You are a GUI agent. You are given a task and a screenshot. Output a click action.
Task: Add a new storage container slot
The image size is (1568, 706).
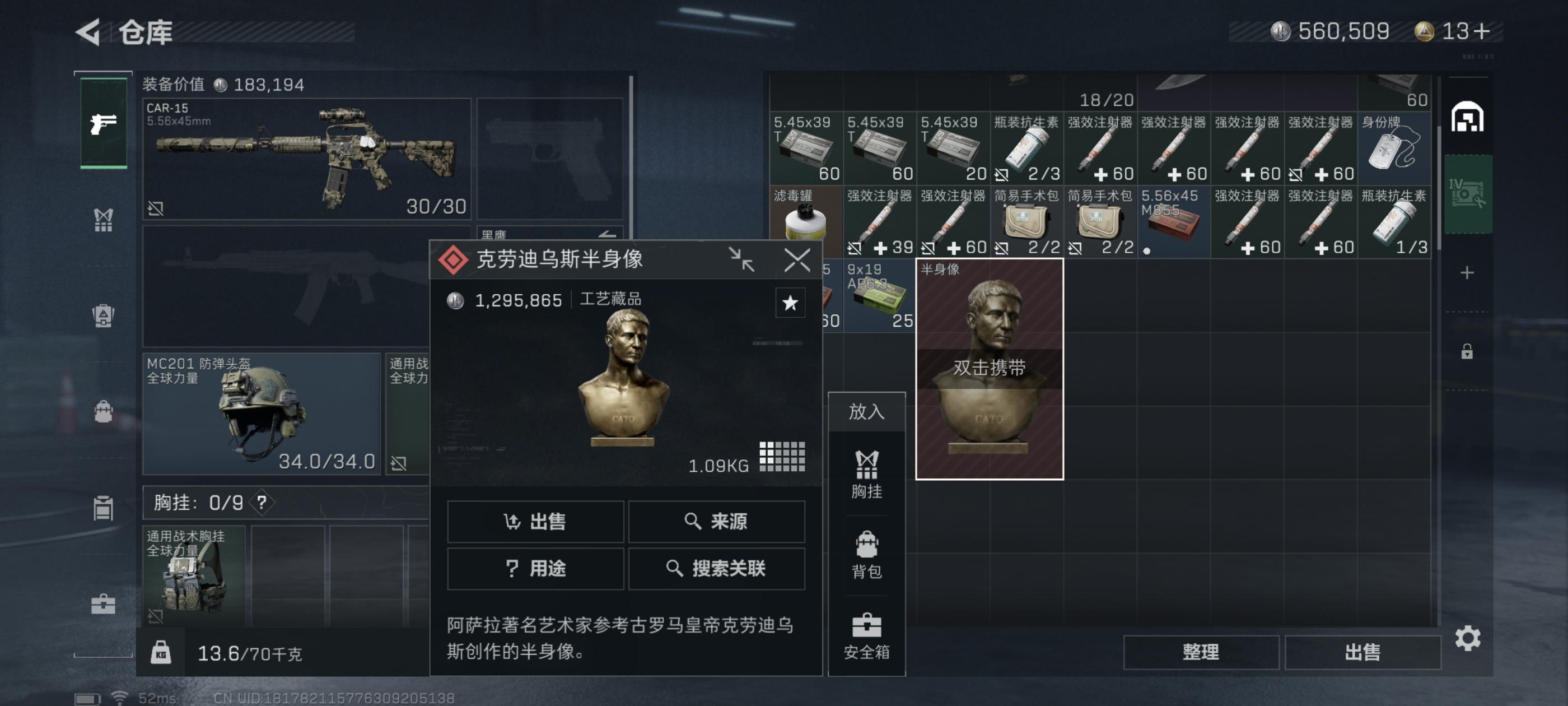1467,272
